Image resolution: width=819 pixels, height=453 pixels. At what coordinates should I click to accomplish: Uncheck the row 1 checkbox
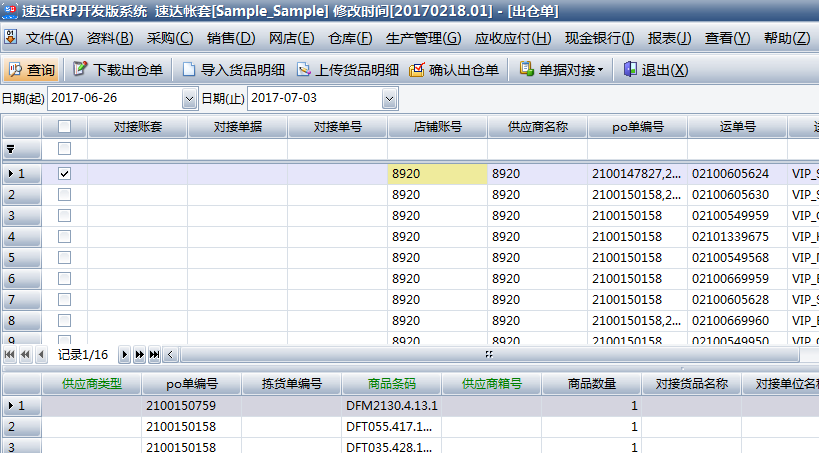(x=64, y=173)
